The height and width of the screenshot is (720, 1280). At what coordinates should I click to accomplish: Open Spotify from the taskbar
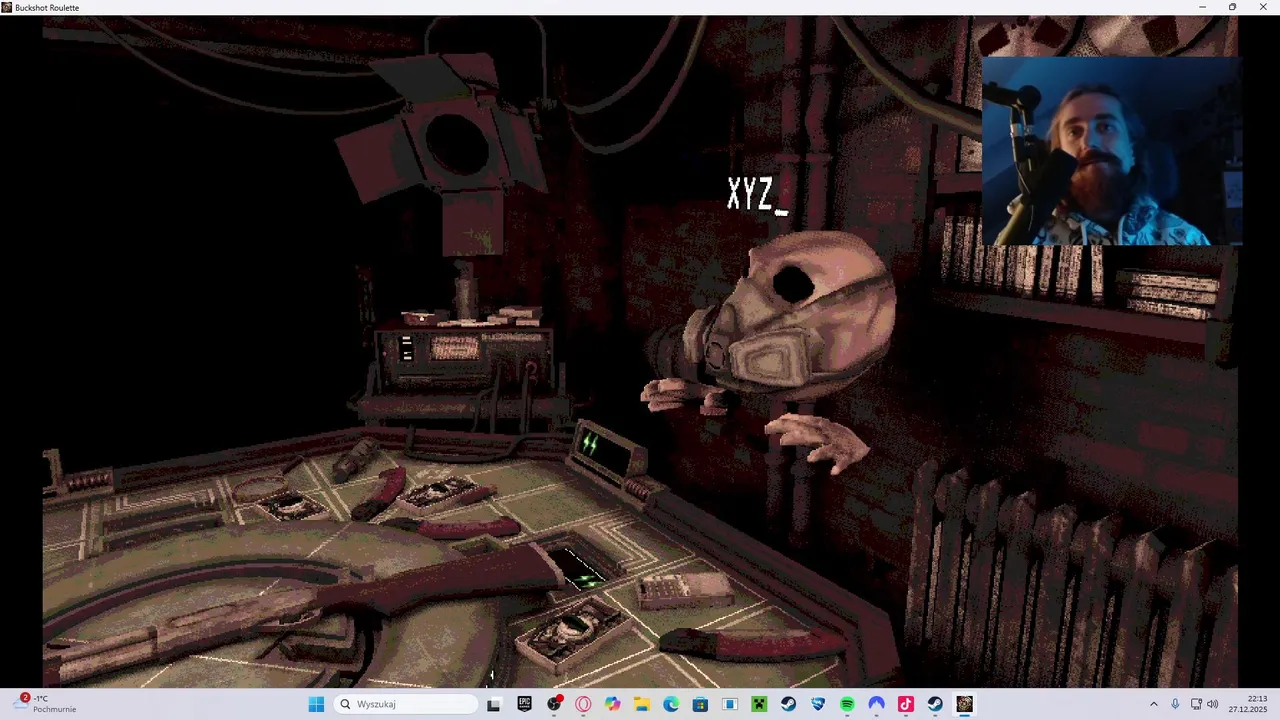847,704
